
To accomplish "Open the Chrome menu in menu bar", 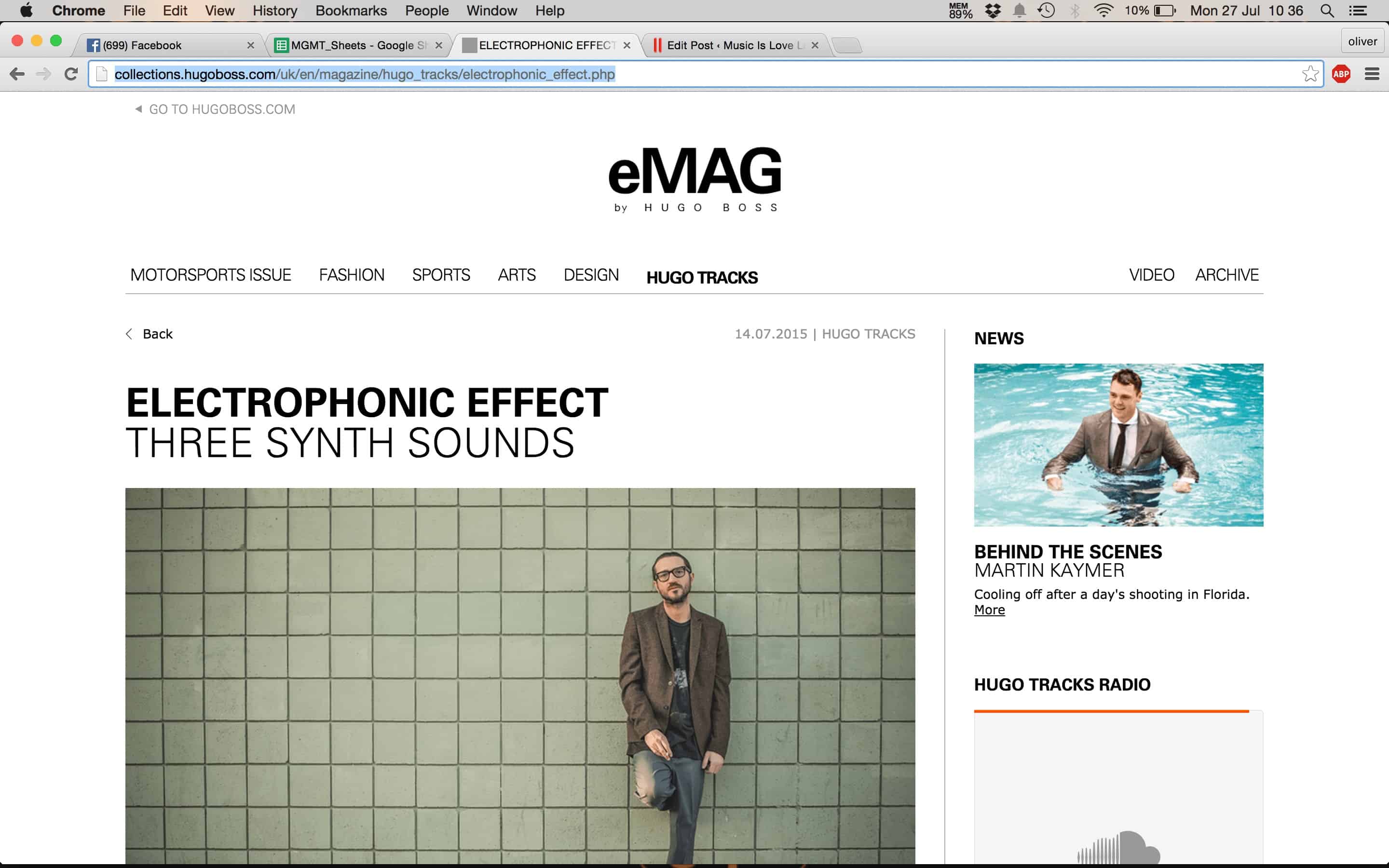I will tap(79, 10).
